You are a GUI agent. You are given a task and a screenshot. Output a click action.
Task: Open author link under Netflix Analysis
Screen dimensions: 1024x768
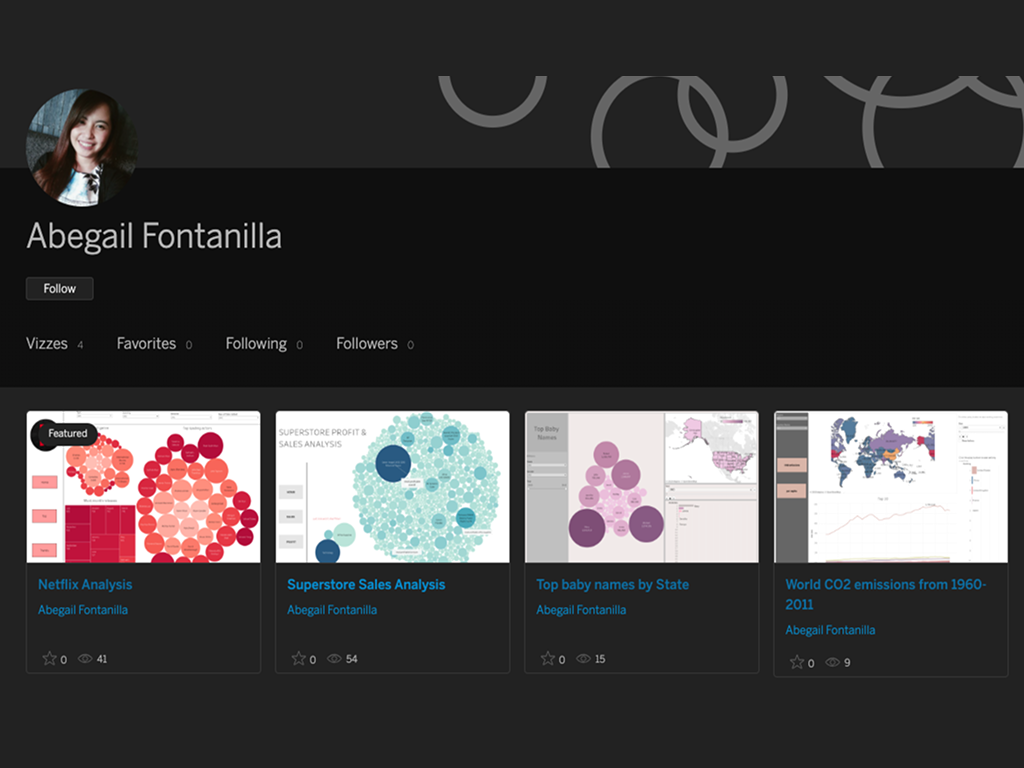pos(83,610)
